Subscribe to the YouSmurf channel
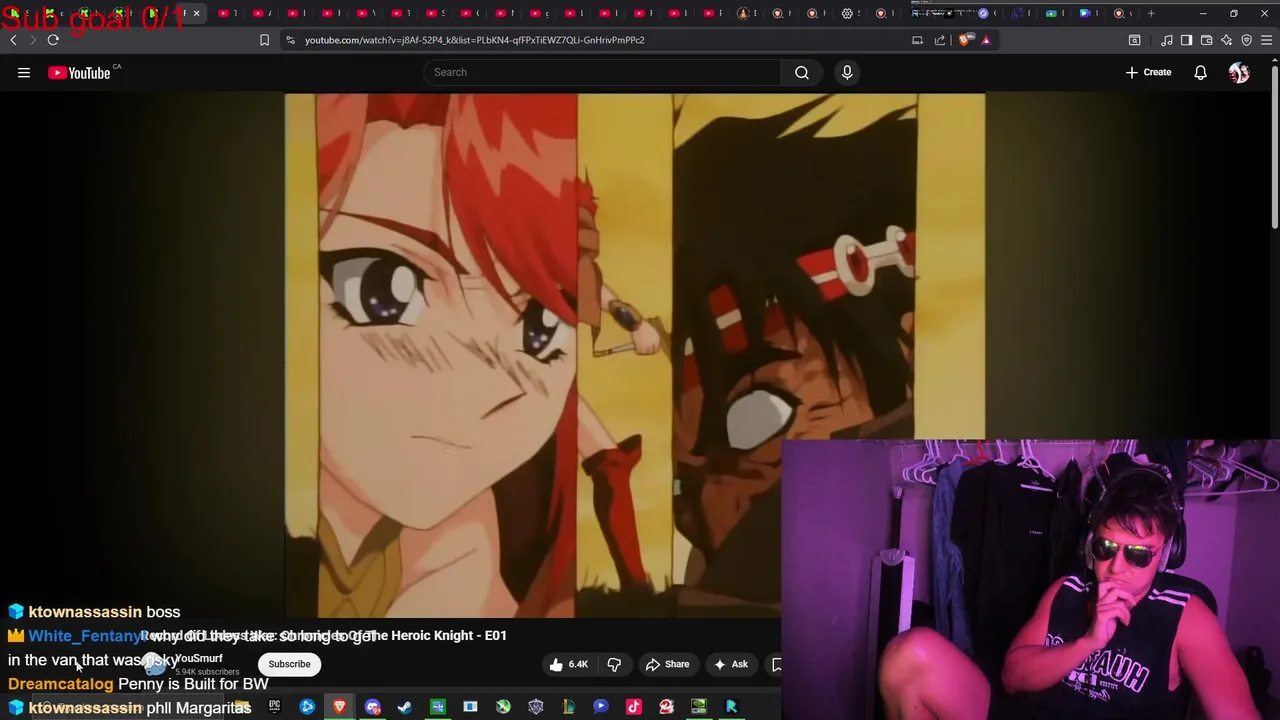Screen dimensions: 1280x720 (x=289, y=664)
